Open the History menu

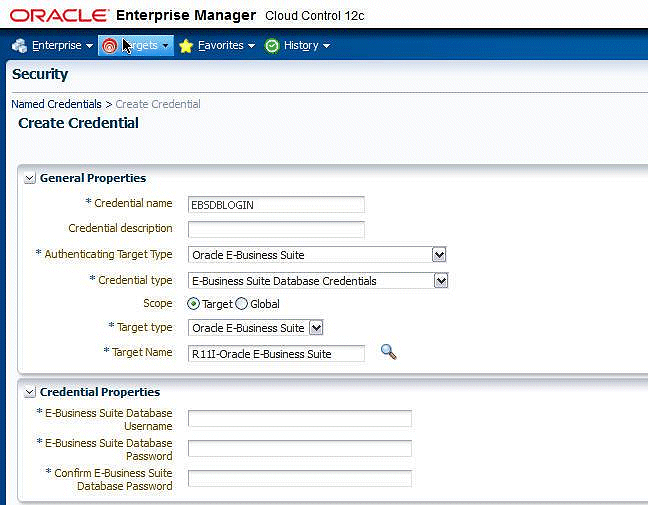(x=297, y=45)
